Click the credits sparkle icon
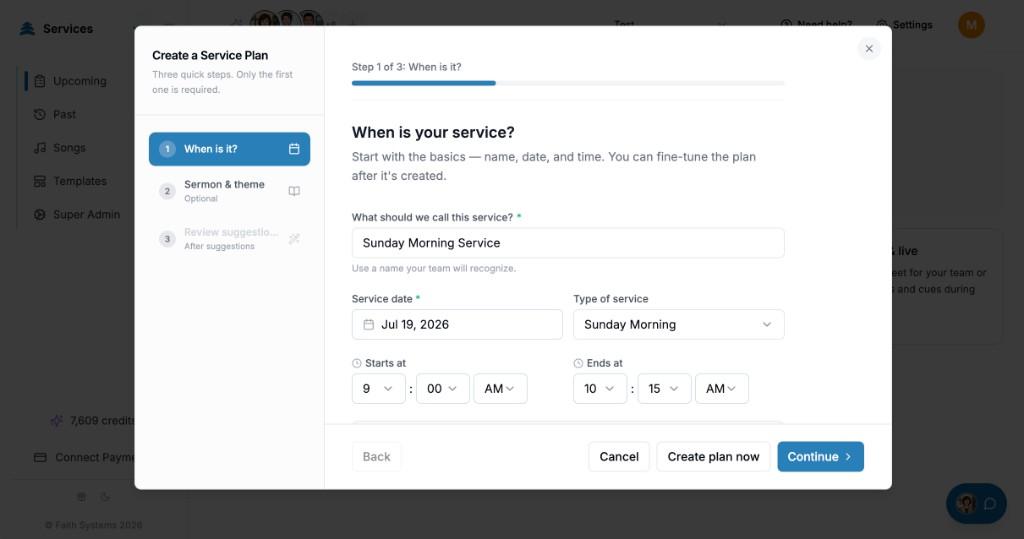Viewport: 1024px width, 539px height. [57, 421]
